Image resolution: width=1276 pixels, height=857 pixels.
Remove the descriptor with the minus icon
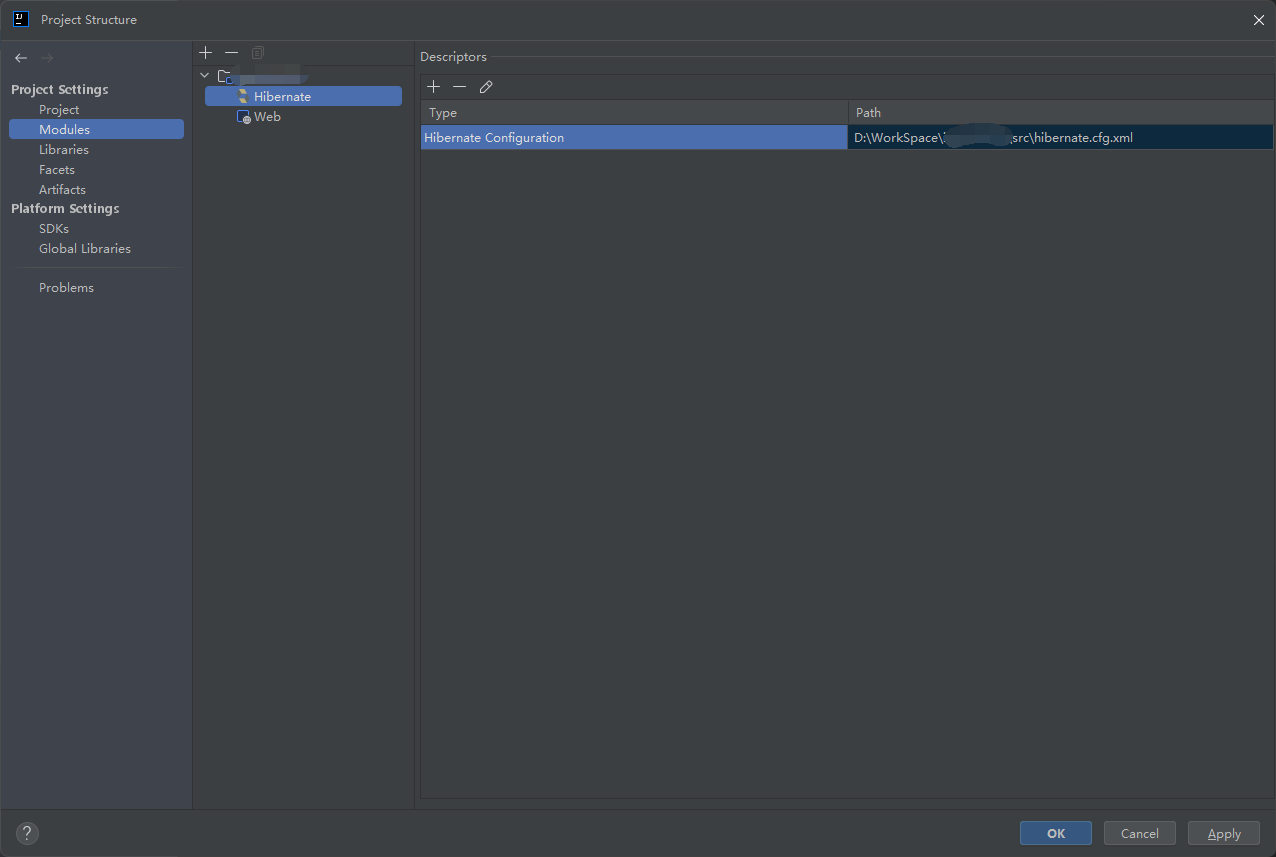click(x=459, y=87)
